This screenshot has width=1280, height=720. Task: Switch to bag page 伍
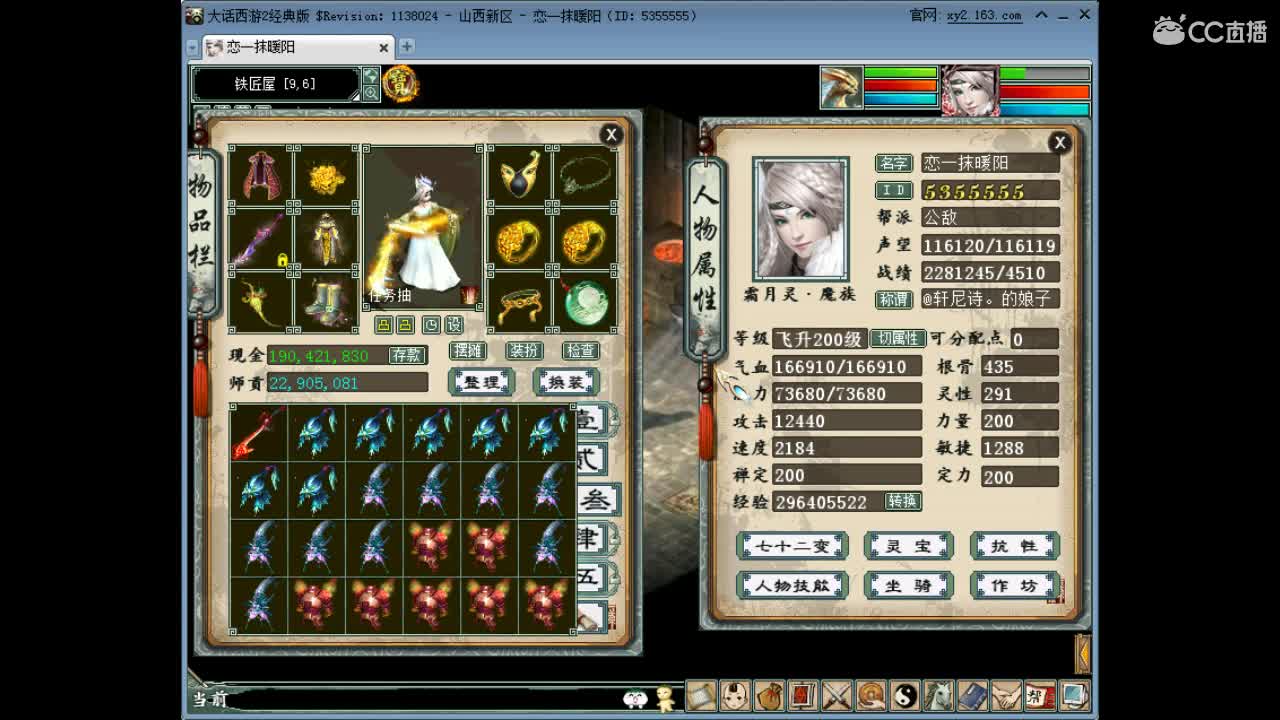[590, 577]
